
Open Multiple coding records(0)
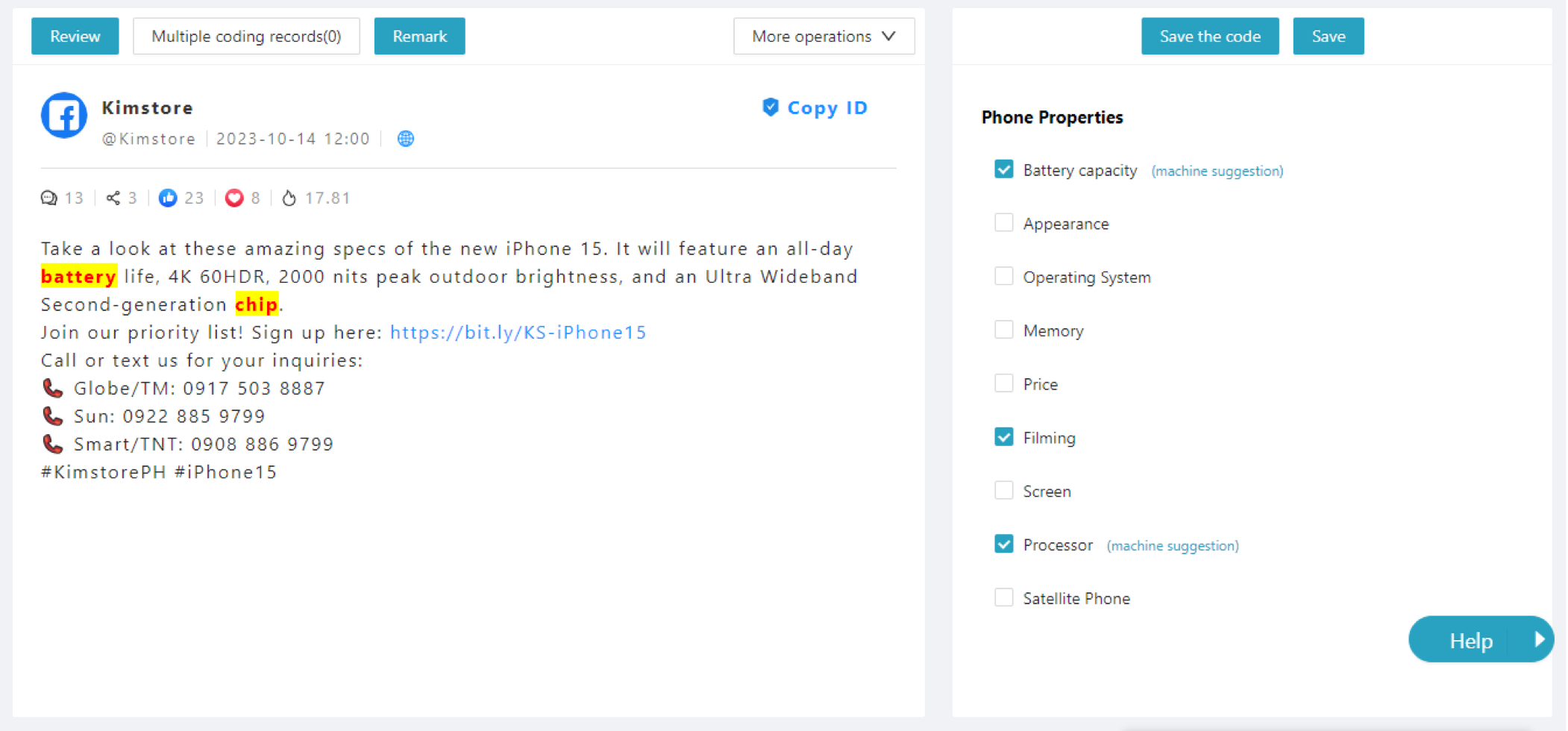[246, 36]
